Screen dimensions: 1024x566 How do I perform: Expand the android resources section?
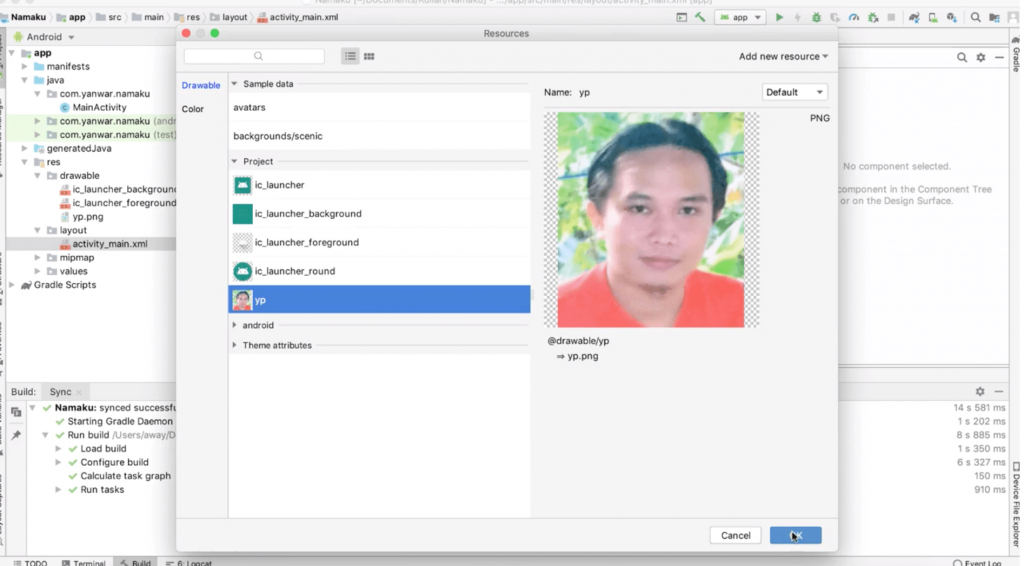click(x=235, y=325)
